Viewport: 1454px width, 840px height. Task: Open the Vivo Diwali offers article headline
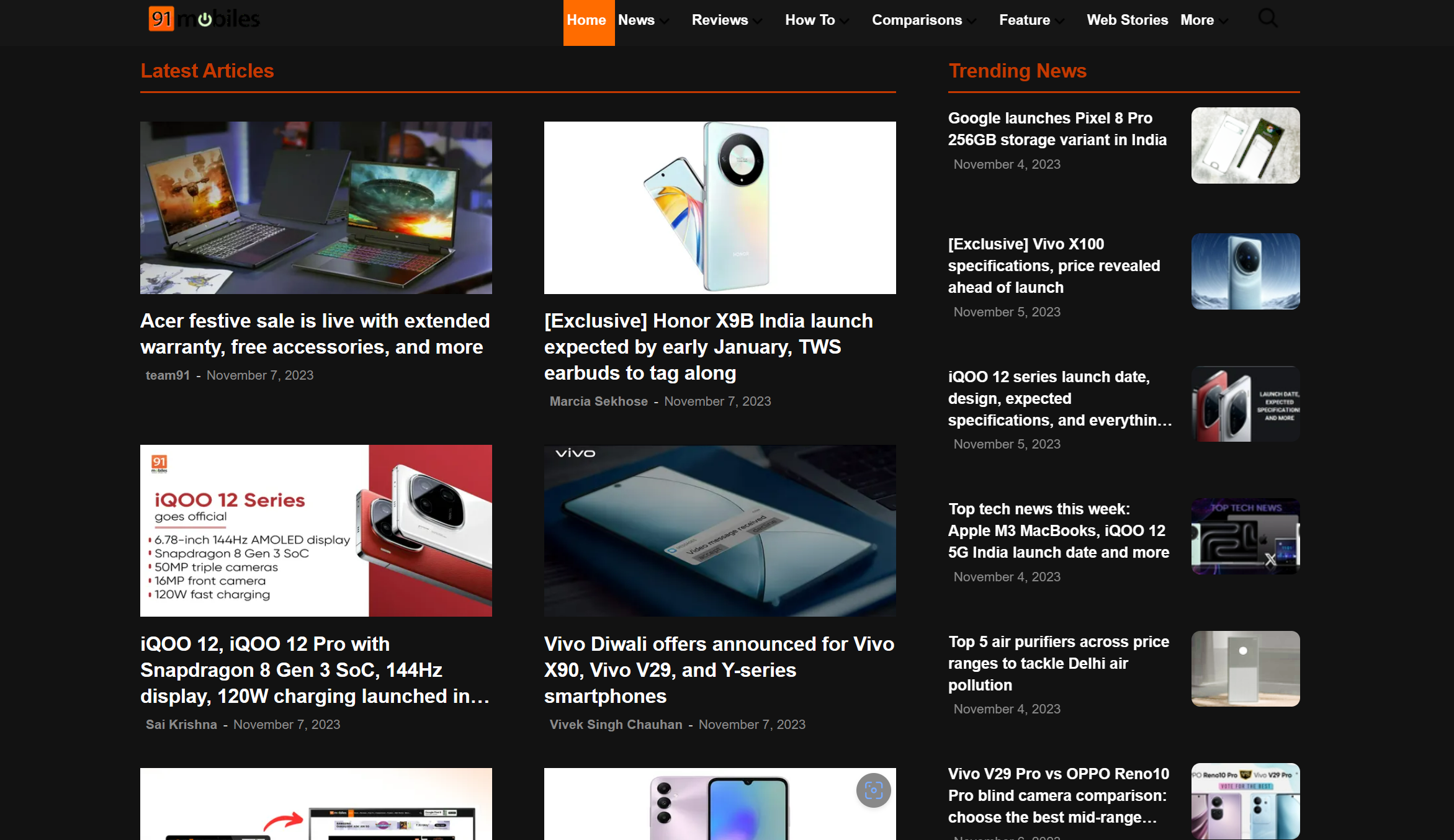click(x=719, y=670)
